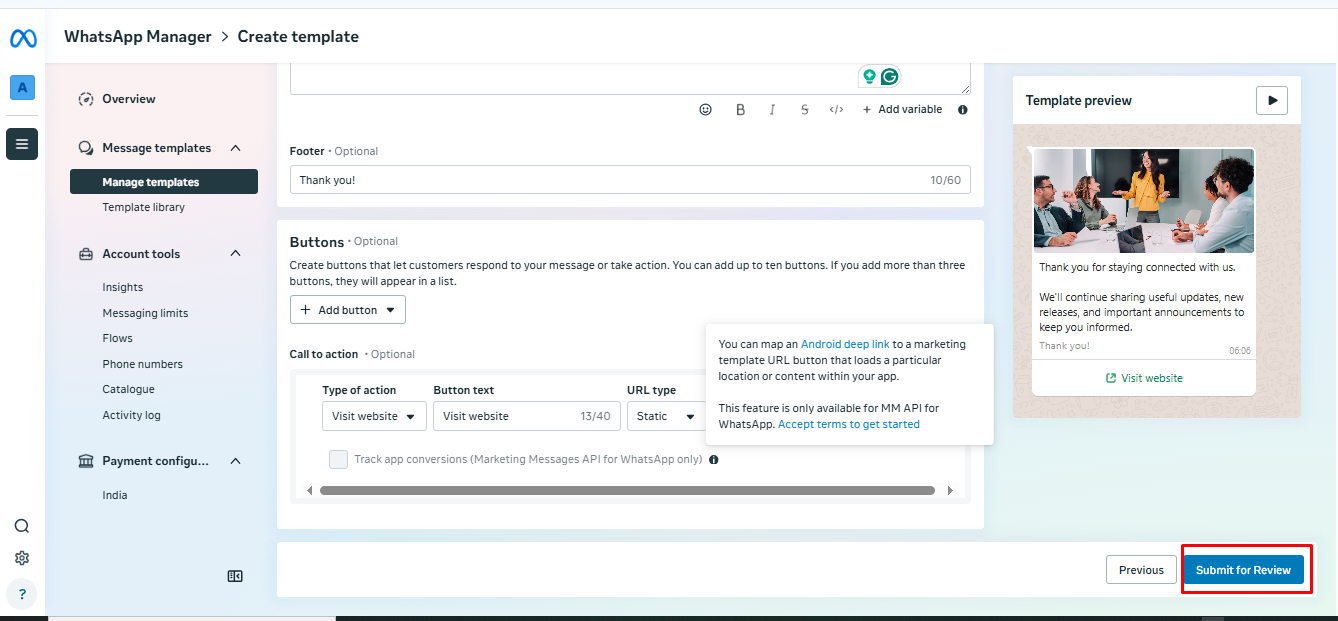Collapse the Message templates section
The image size is (1338, 621).
click(236, 148)
